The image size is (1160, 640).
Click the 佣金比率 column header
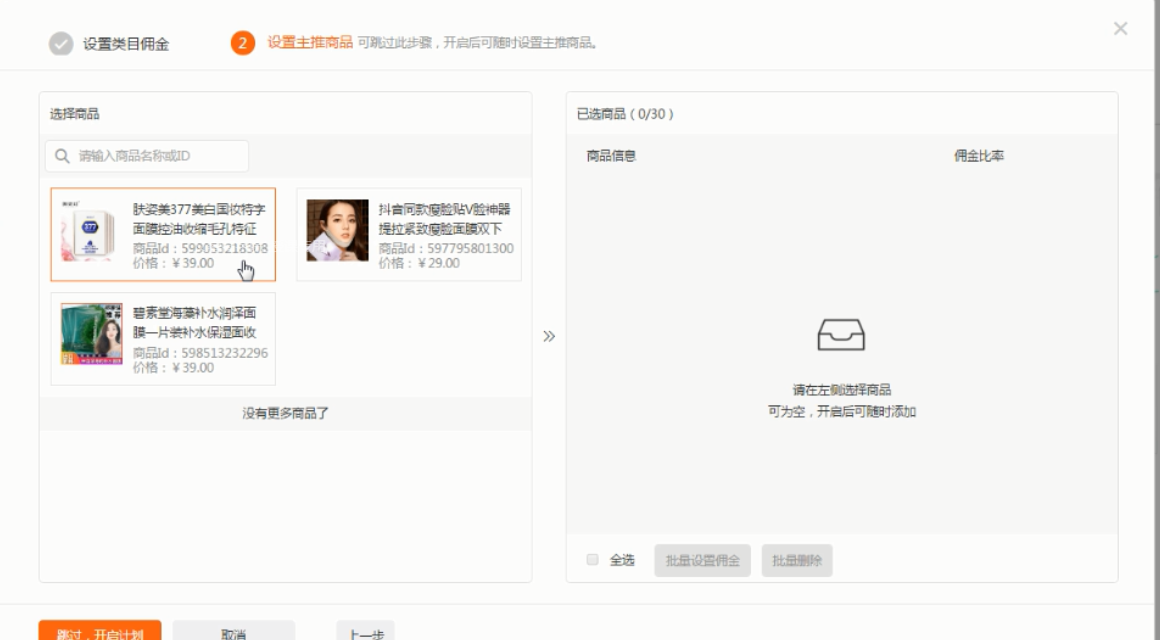[978, 156]
